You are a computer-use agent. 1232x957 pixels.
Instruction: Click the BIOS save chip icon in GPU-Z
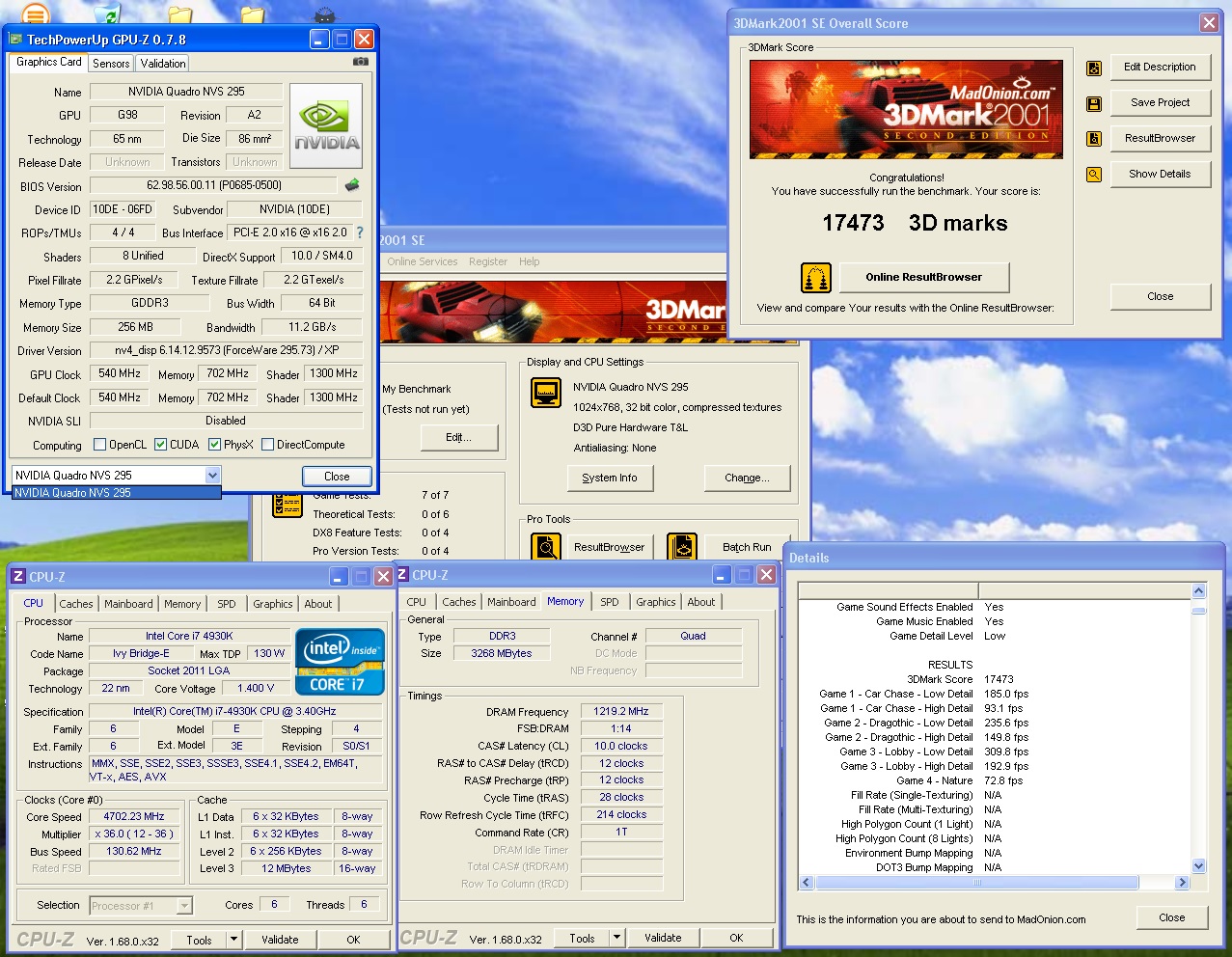point(352,184)
